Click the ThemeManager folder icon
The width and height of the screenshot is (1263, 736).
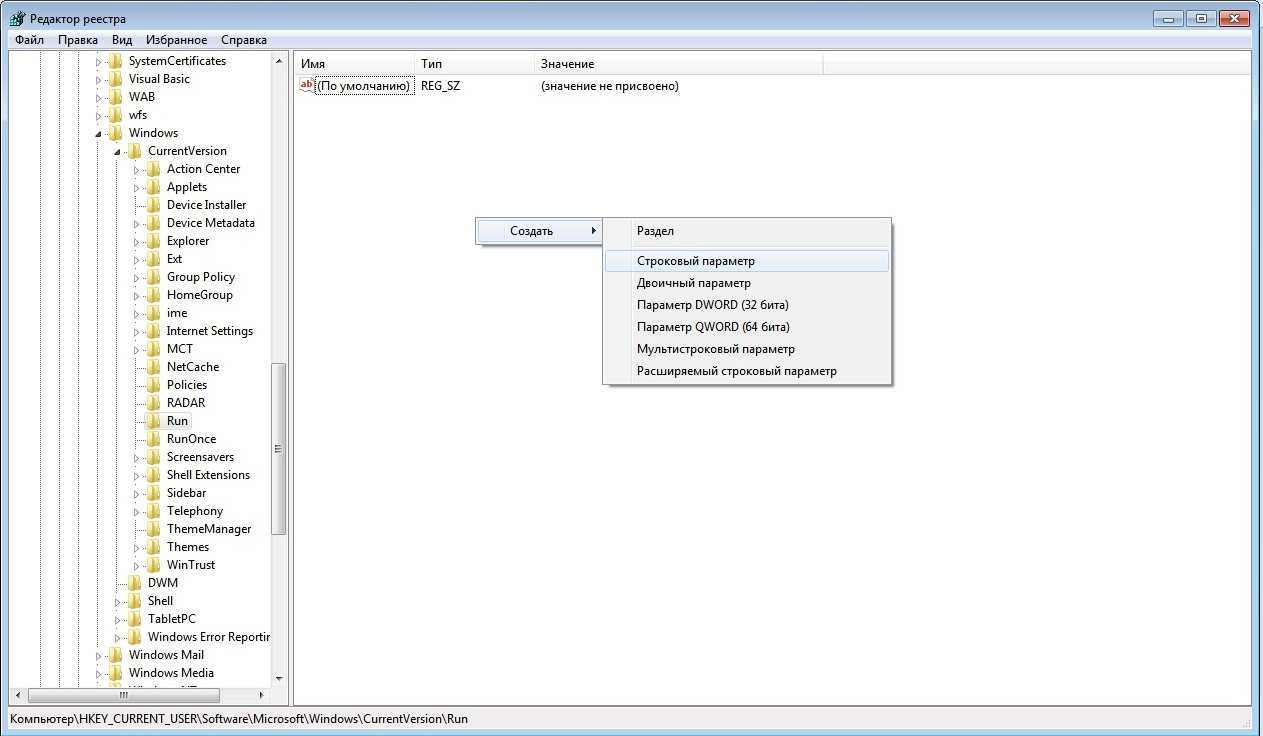pyautogui.click(x=153, y=529)
